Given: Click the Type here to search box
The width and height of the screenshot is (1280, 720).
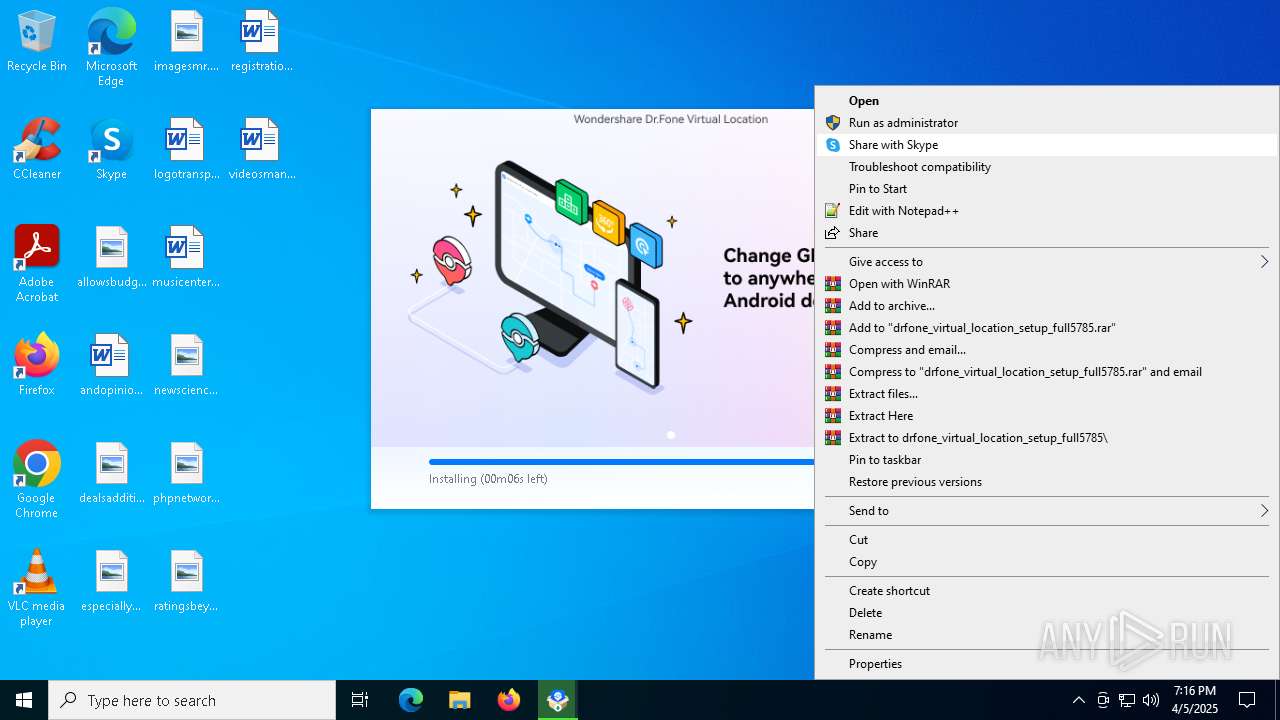Looking at the screenshot, I should 192,700.
